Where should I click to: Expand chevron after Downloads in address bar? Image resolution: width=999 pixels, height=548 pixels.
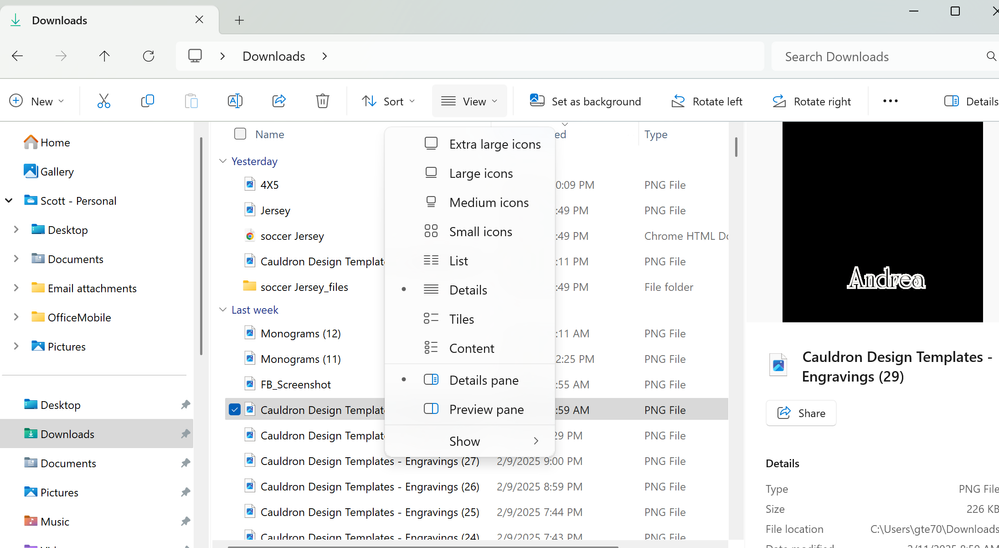(324, 56)
